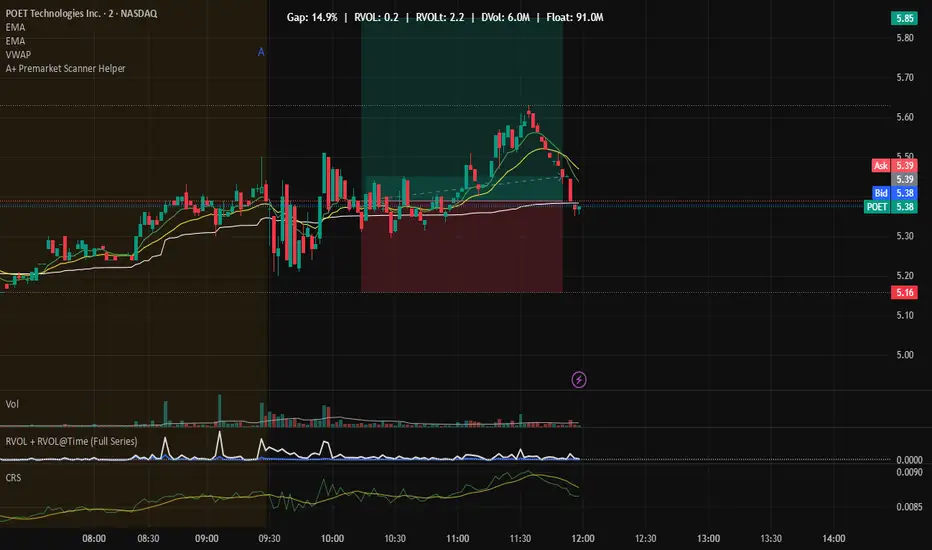Click the 0.0085 CRS scale value
The height and width of the screenshot is (550, 932).
pos(909,507)
